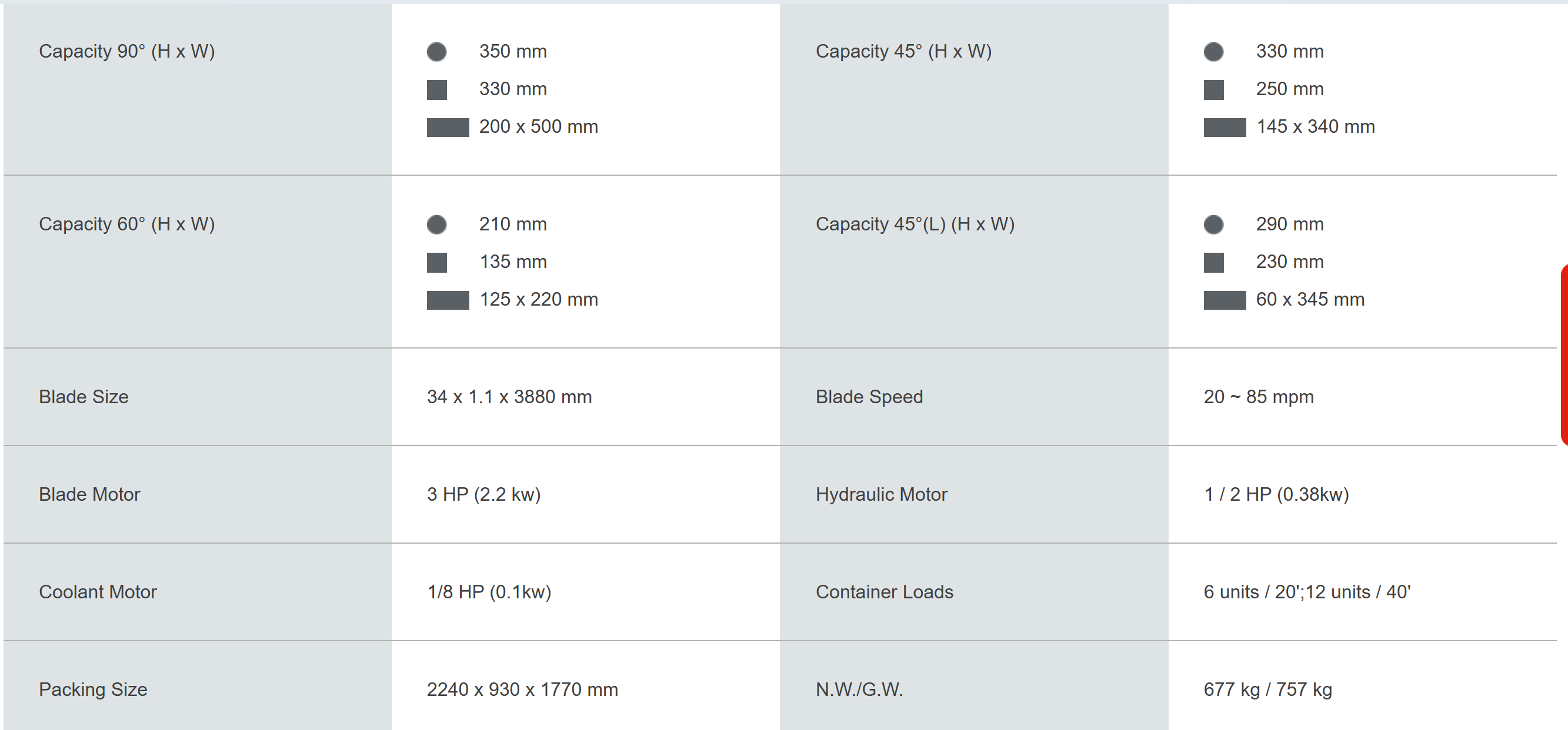
Task: Select the Blade Speed label
Action: [x=869, y=397]
